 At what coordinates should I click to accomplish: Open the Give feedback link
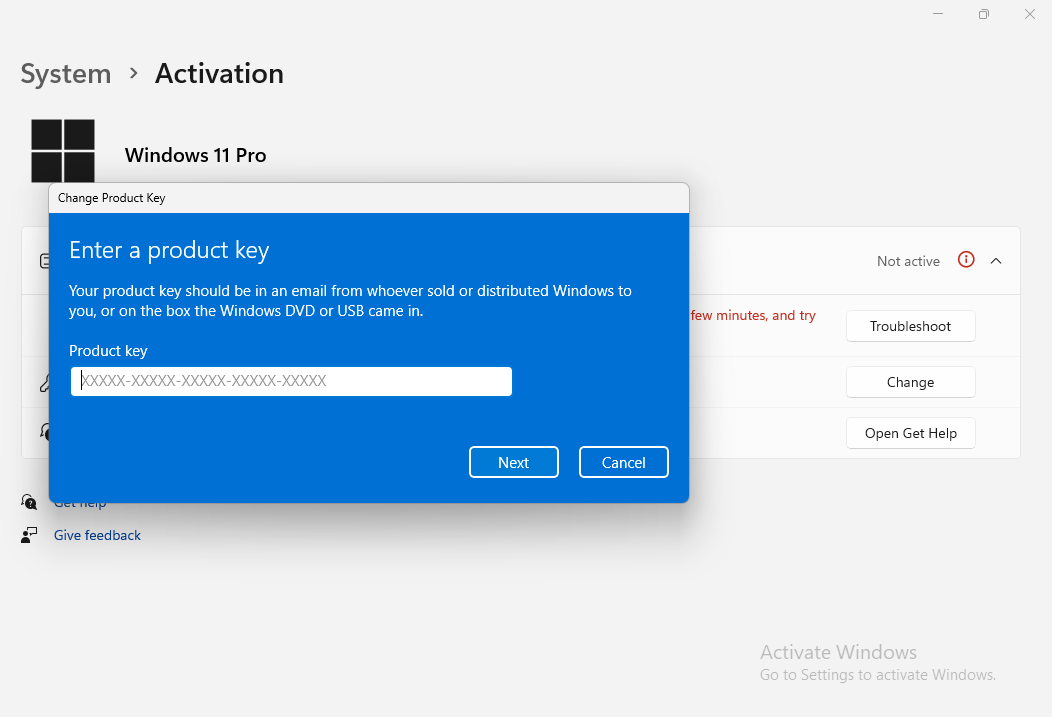[97, 535]
